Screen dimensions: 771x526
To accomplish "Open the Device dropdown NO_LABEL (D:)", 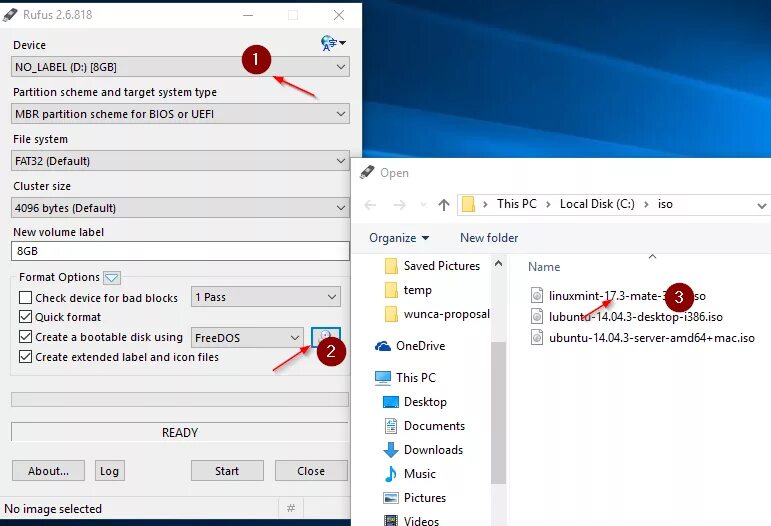I will tap(180, 67).
